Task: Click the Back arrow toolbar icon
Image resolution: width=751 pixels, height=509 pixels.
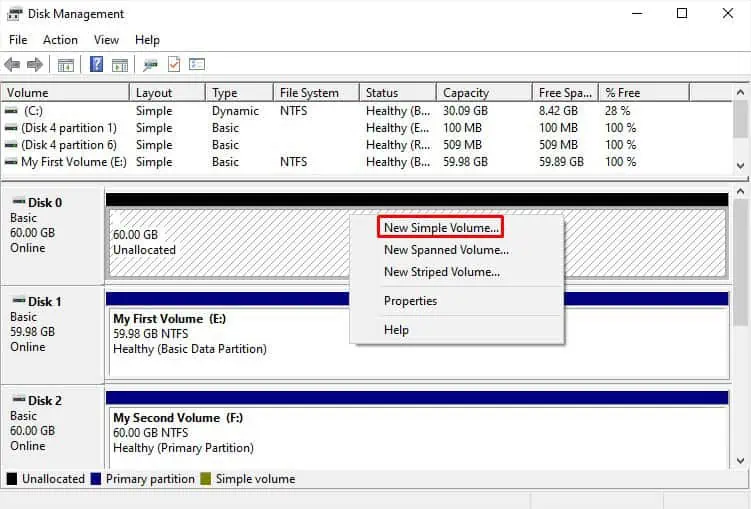Action: click(x=12, y=64)
